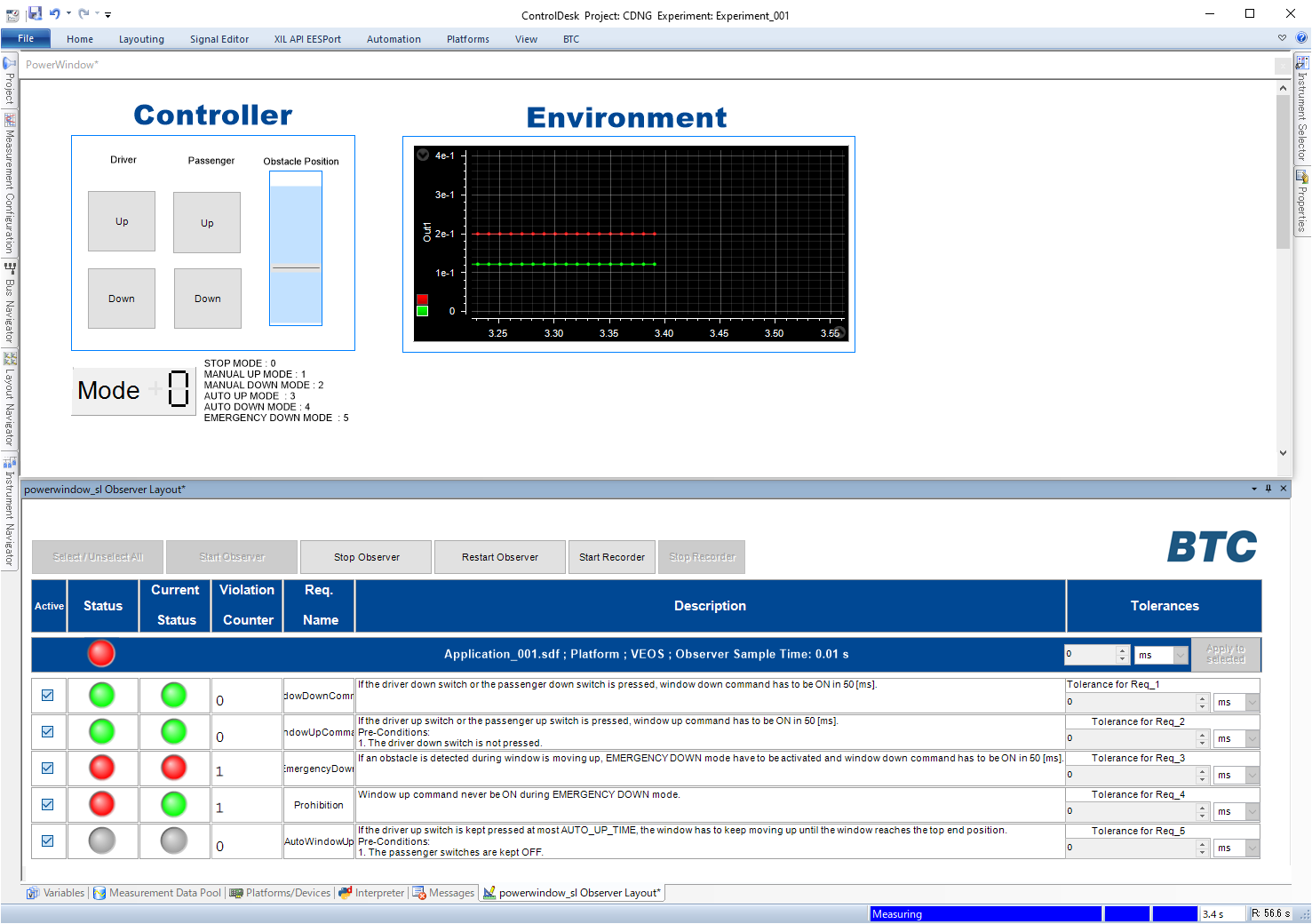Uncheck Active checkbox for AutoWindowUp row
This screenshot has height=924, width=1312.
click(48, 841)
